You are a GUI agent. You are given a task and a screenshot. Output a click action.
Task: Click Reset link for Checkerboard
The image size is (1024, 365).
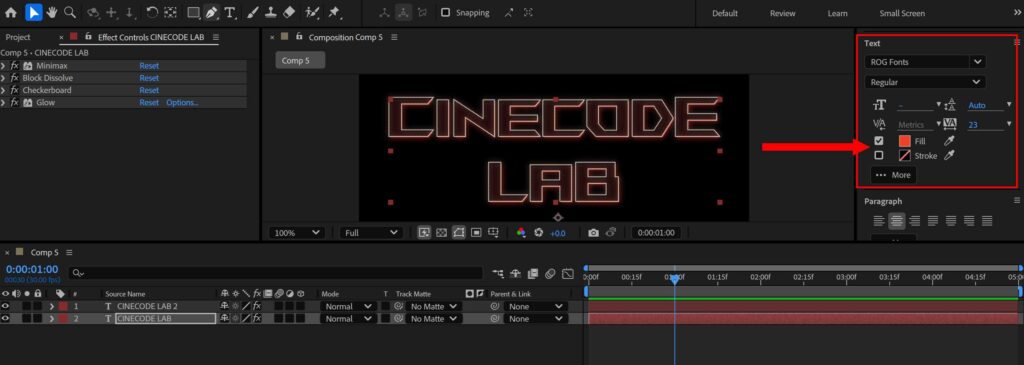click(x=149, y=90)
